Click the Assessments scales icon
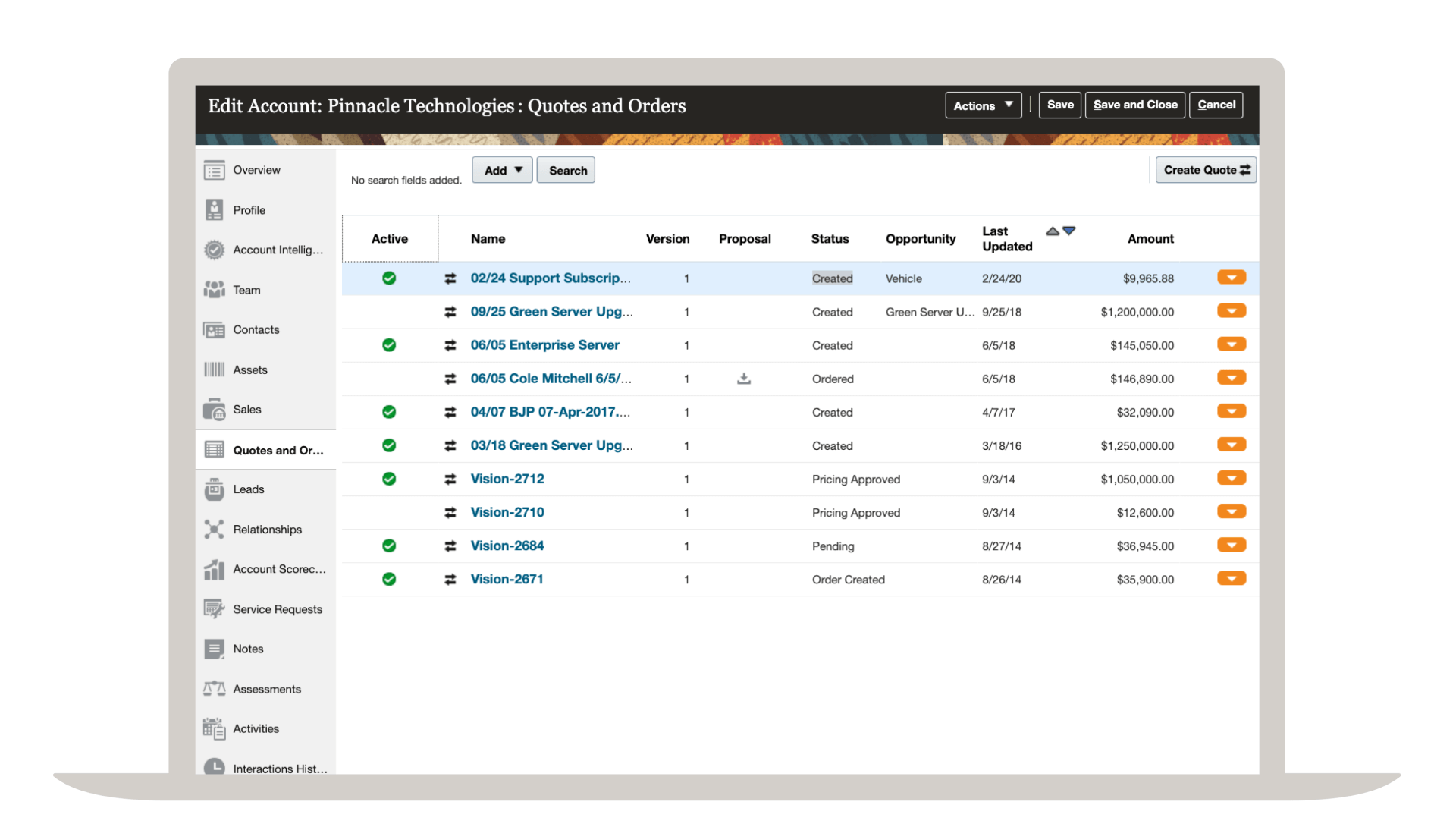 (x=214, y=689)
